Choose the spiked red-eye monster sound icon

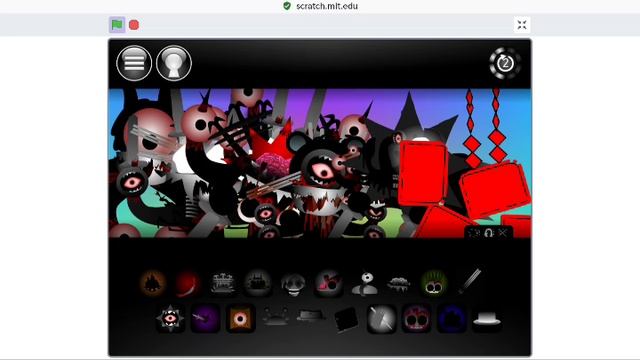170,318
